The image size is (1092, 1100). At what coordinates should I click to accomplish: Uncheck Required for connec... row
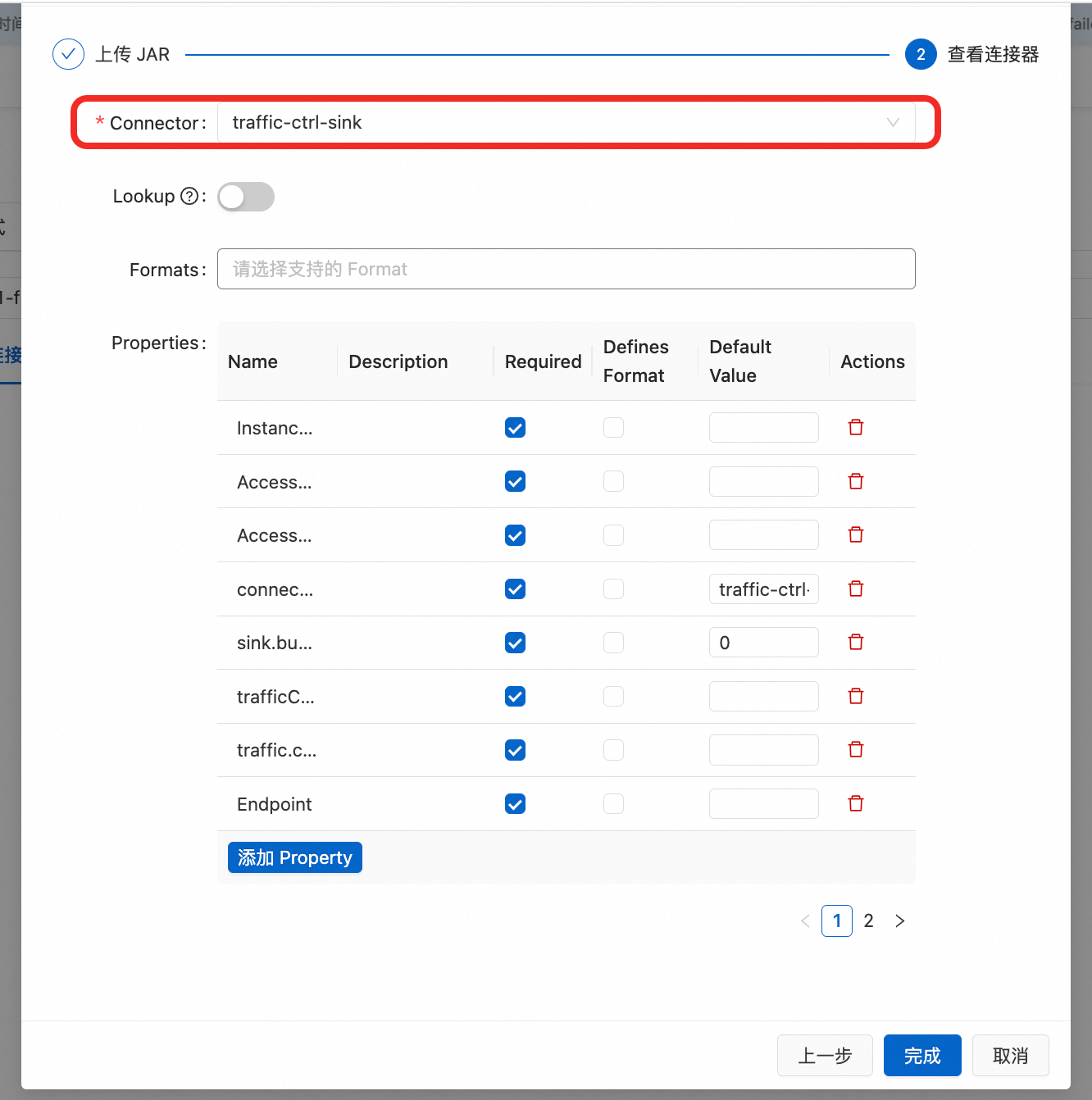click(x=515, y=589)
